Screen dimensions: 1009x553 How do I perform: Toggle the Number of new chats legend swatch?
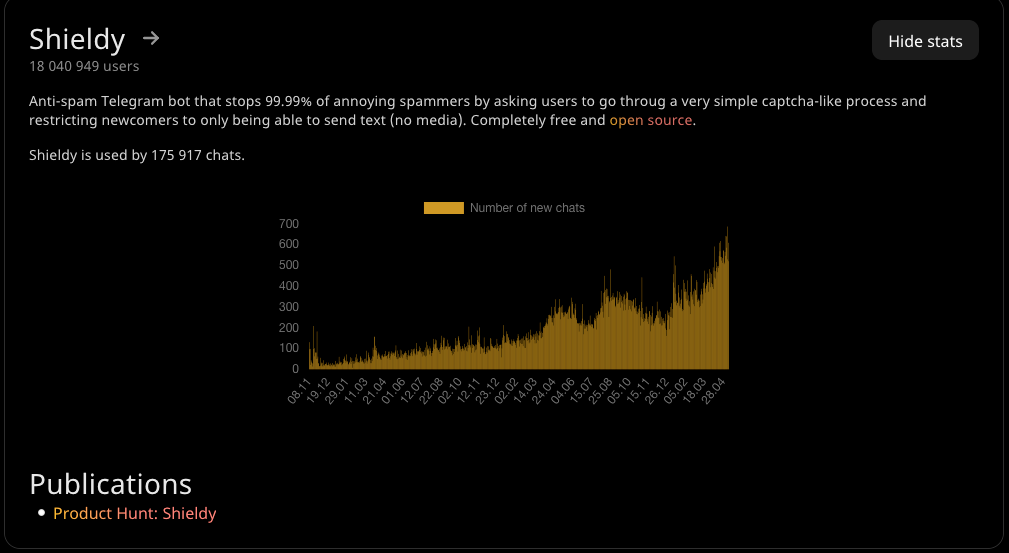click(443, 208)
